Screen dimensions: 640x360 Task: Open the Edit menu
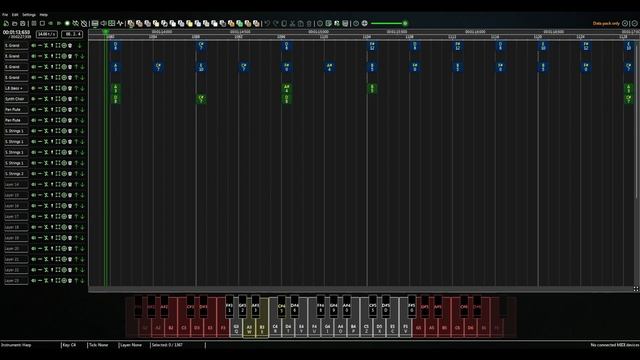click(15, 15)
